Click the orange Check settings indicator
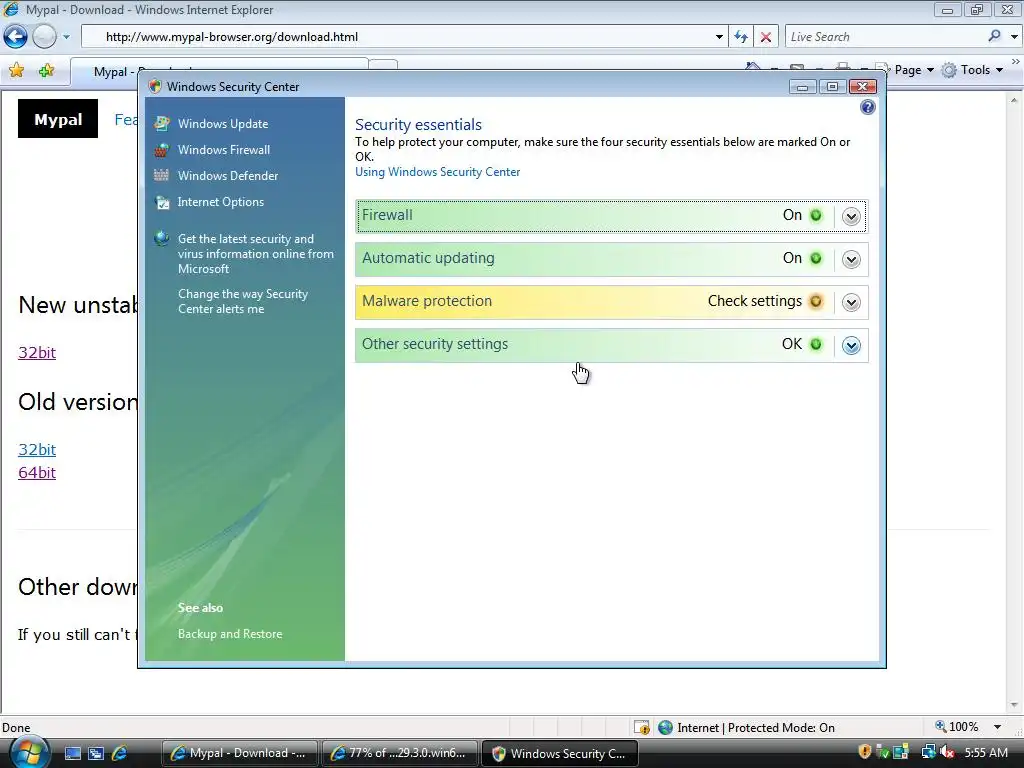The image size is (1024, 768). (x=816, y=301)
